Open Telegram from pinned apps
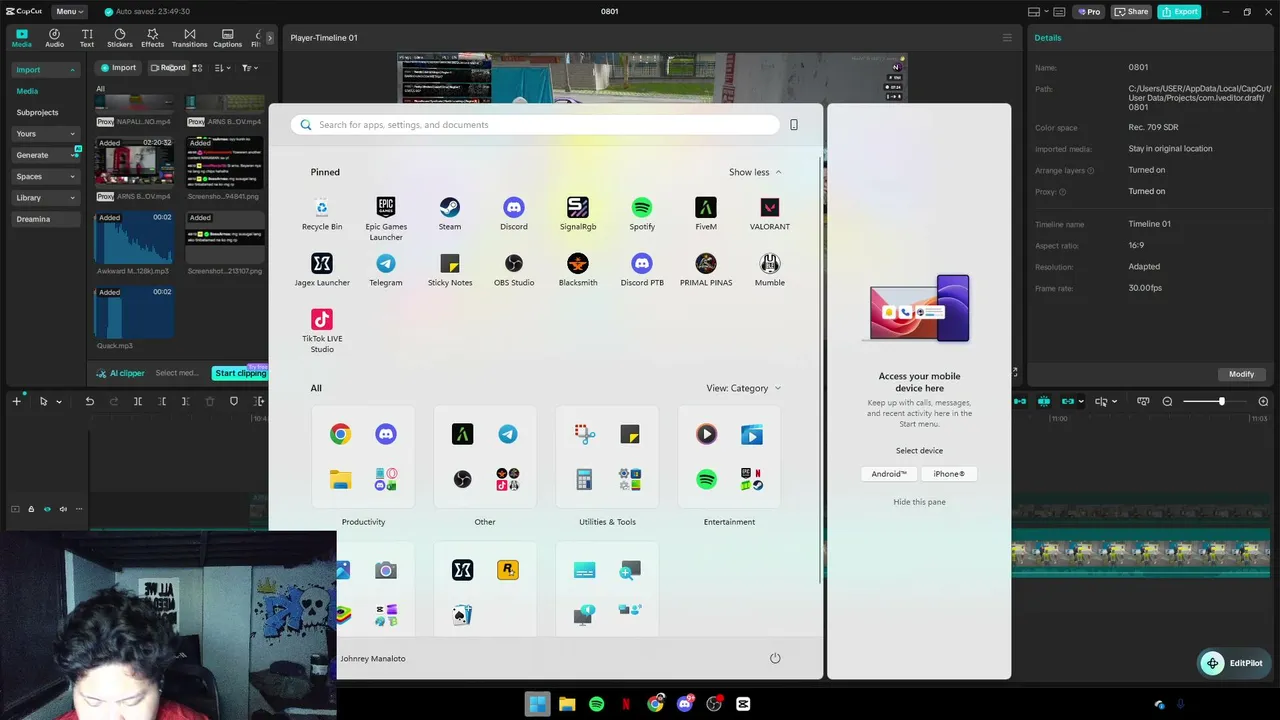The image size is (1280, 720). 386,269
